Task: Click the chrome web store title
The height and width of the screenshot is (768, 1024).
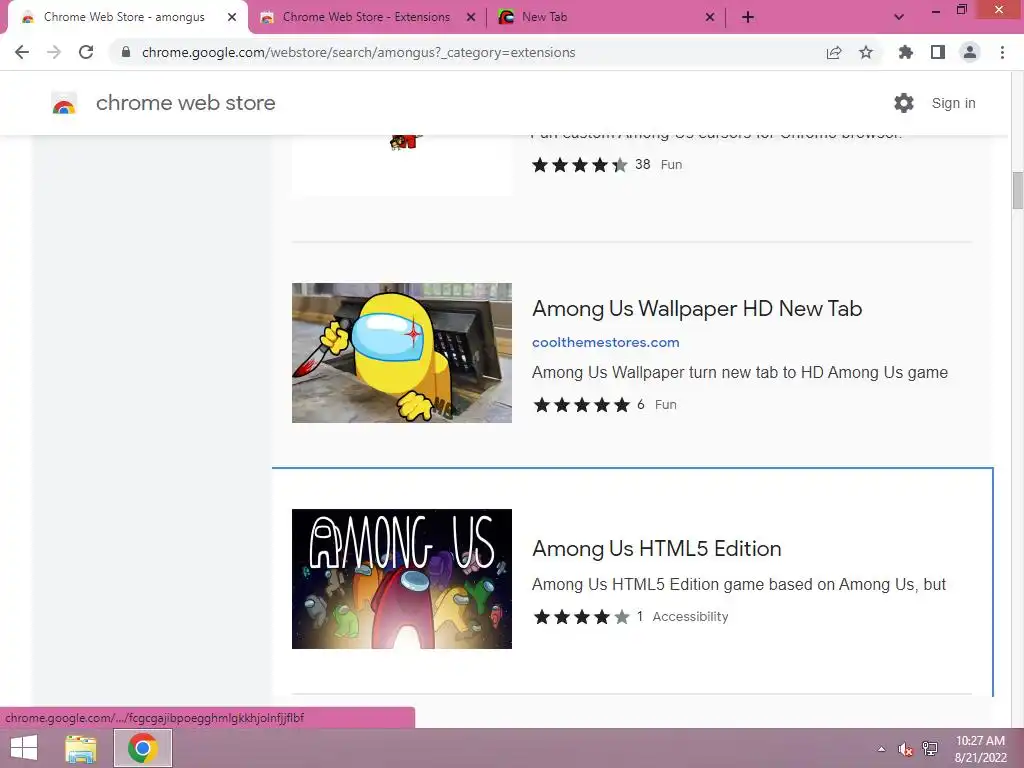Action: [x=185, y=103]
